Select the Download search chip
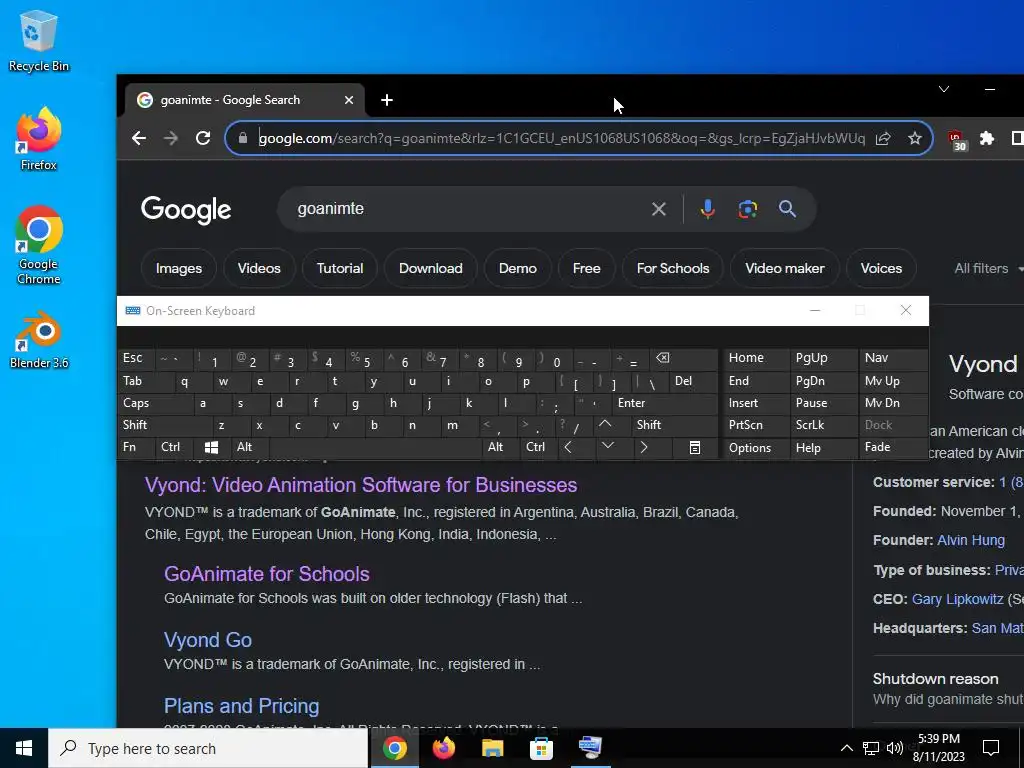 tap(430, 268)
